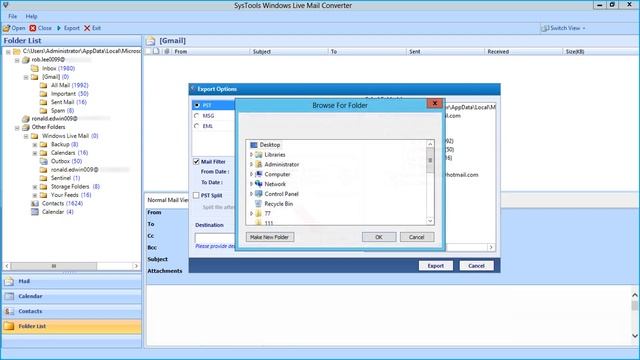
Task: Select the Desktop icon in Browse For Folder
Action: point(254,145)
